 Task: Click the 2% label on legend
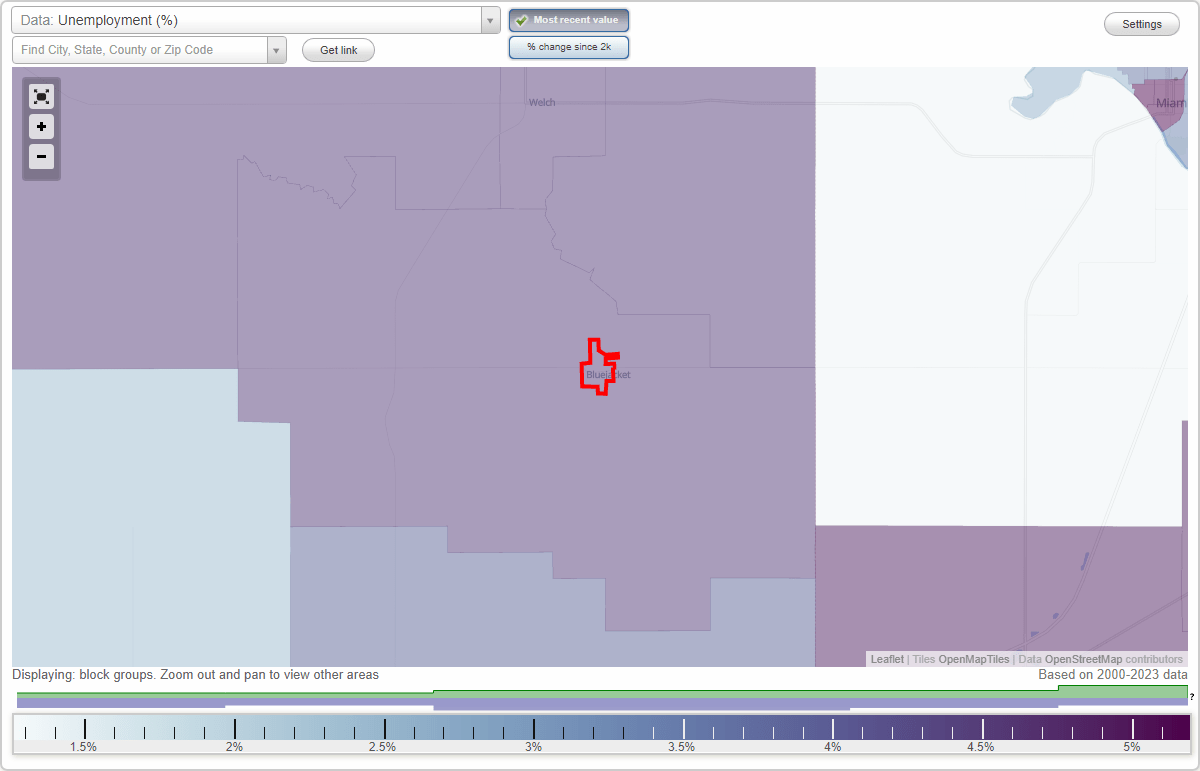click(234, 747)
